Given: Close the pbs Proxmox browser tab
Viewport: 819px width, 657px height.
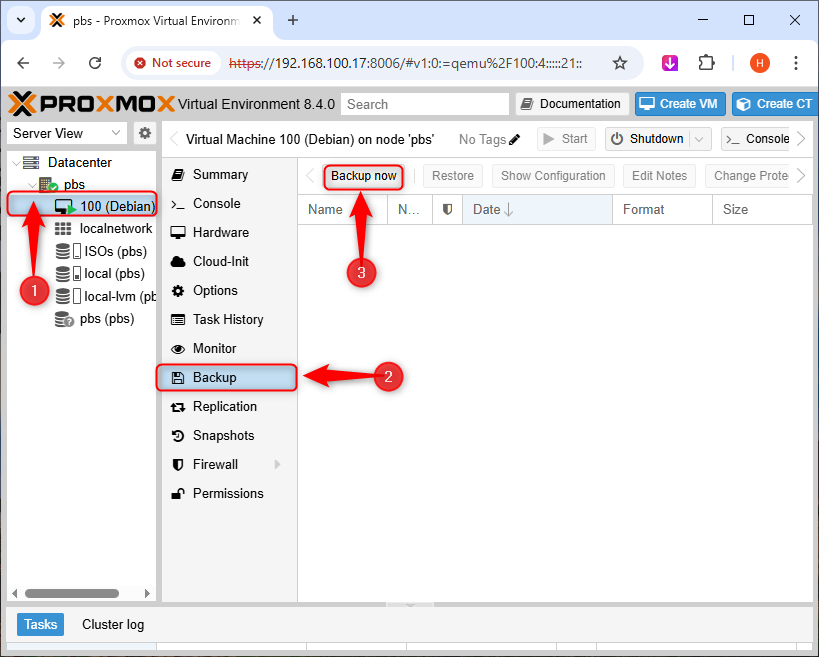Looking at the screenshot, I should (x=257, y=20).
